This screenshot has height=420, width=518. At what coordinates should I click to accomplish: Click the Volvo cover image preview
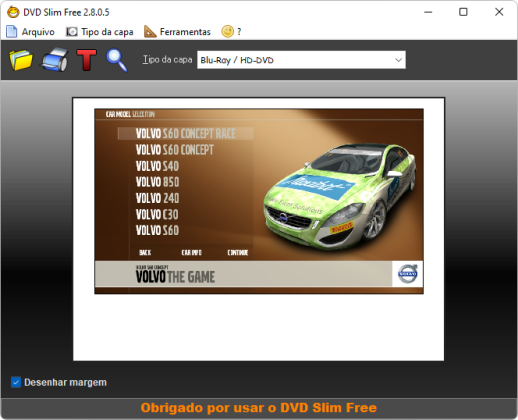[259, 201]
